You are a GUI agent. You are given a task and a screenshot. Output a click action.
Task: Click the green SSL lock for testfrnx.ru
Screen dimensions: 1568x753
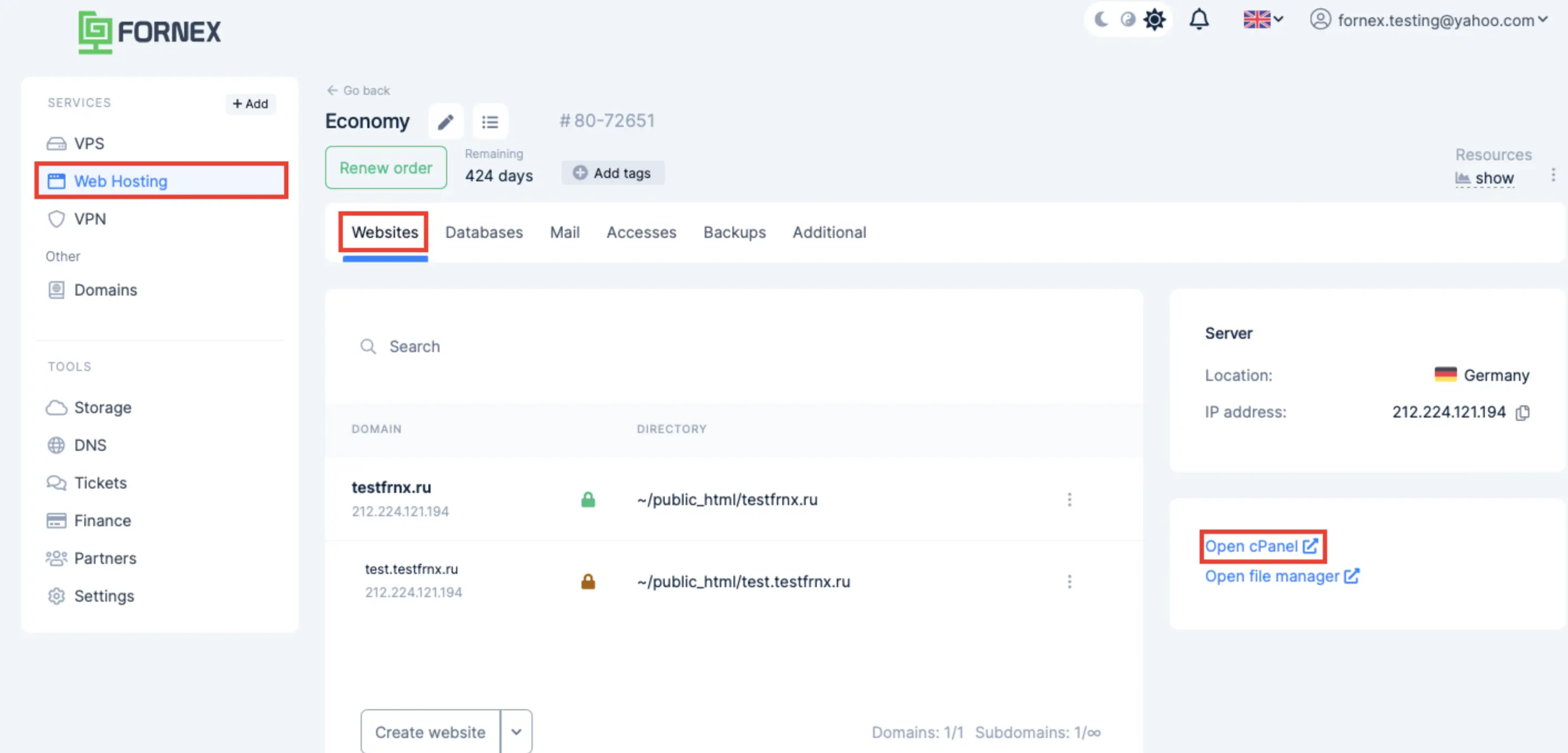click(588, 500)
